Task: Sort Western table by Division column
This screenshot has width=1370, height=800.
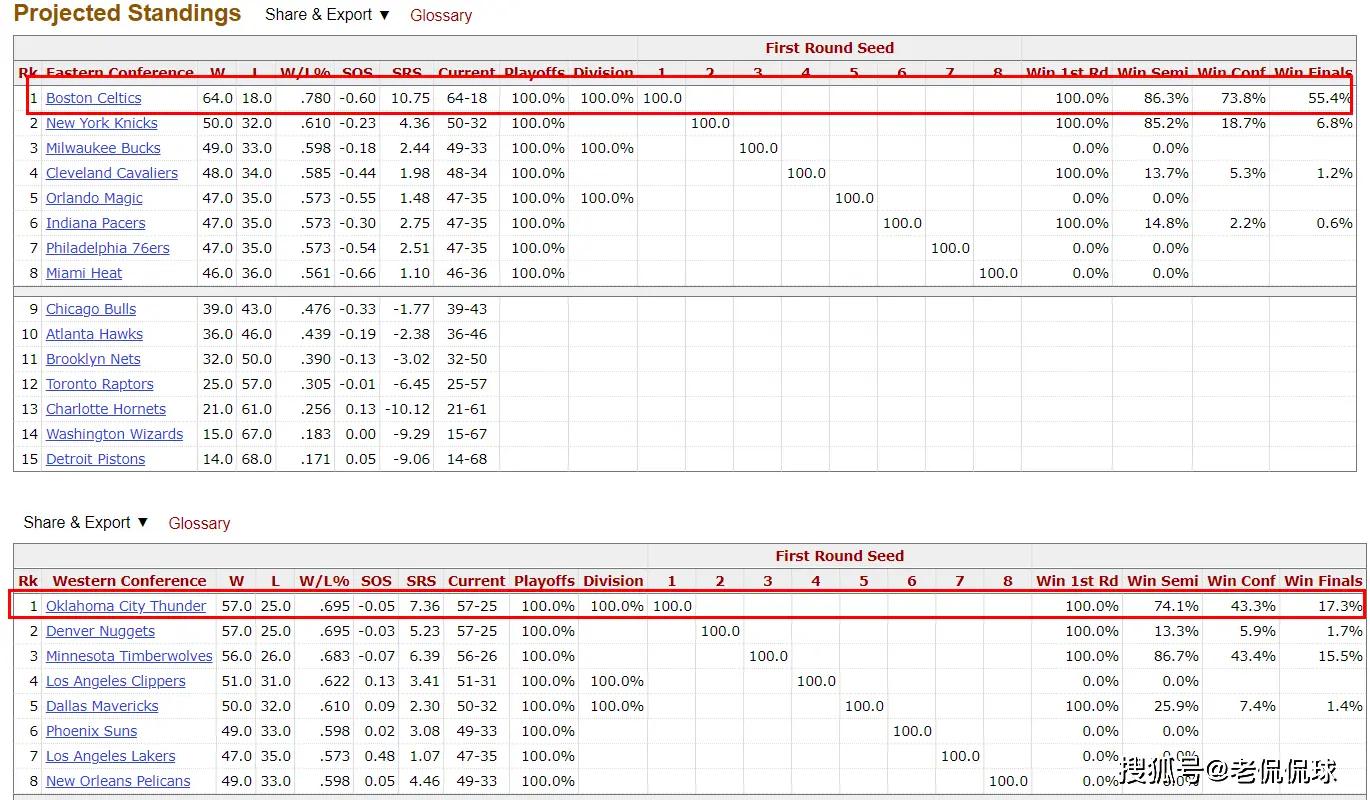Action: tap(613, 581)
